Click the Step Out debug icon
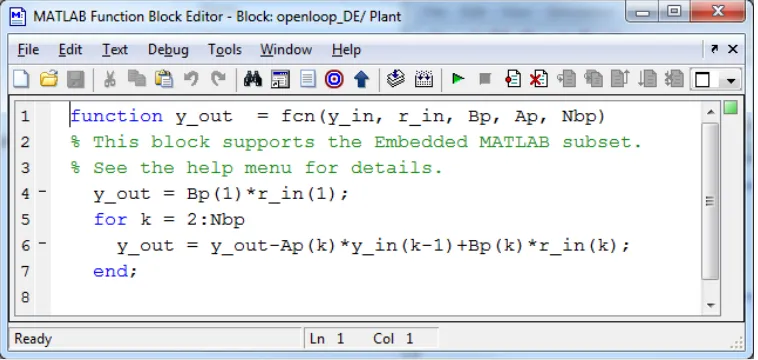This screenshot has height=360, width=758. point(621,79)
